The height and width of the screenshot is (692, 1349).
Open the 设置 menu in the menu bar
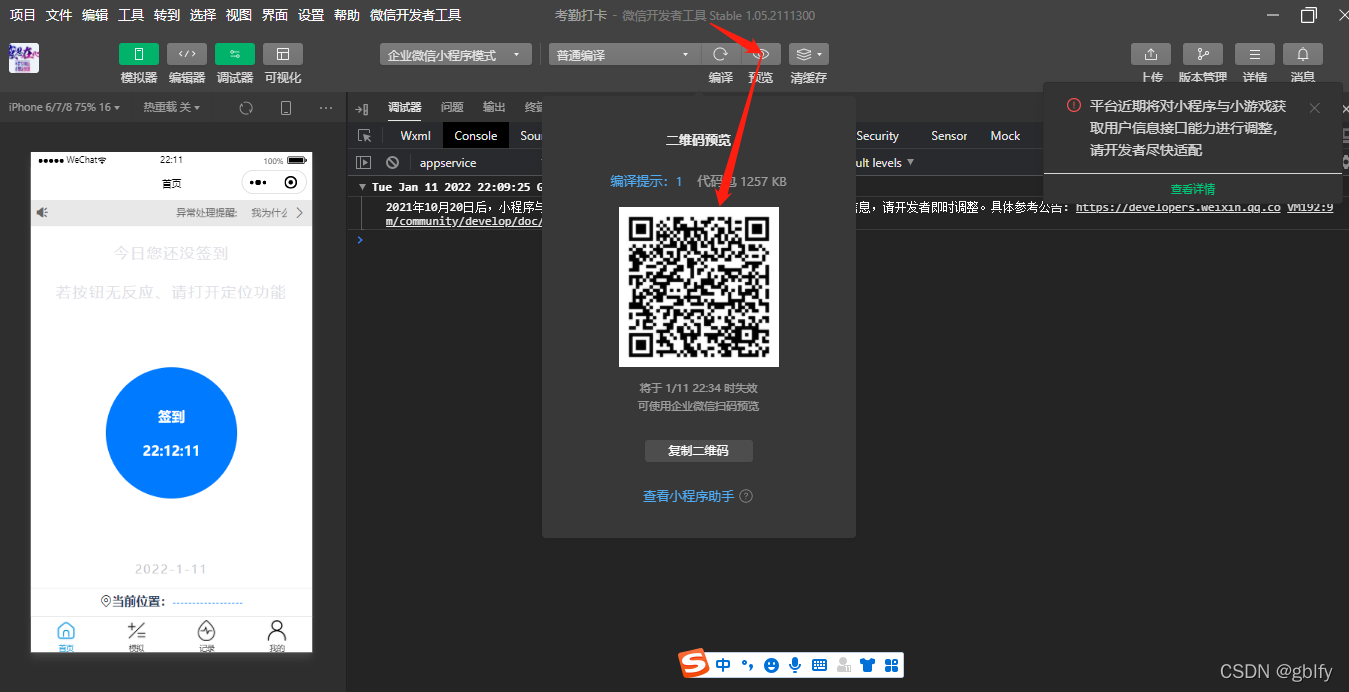click(310, 14)
